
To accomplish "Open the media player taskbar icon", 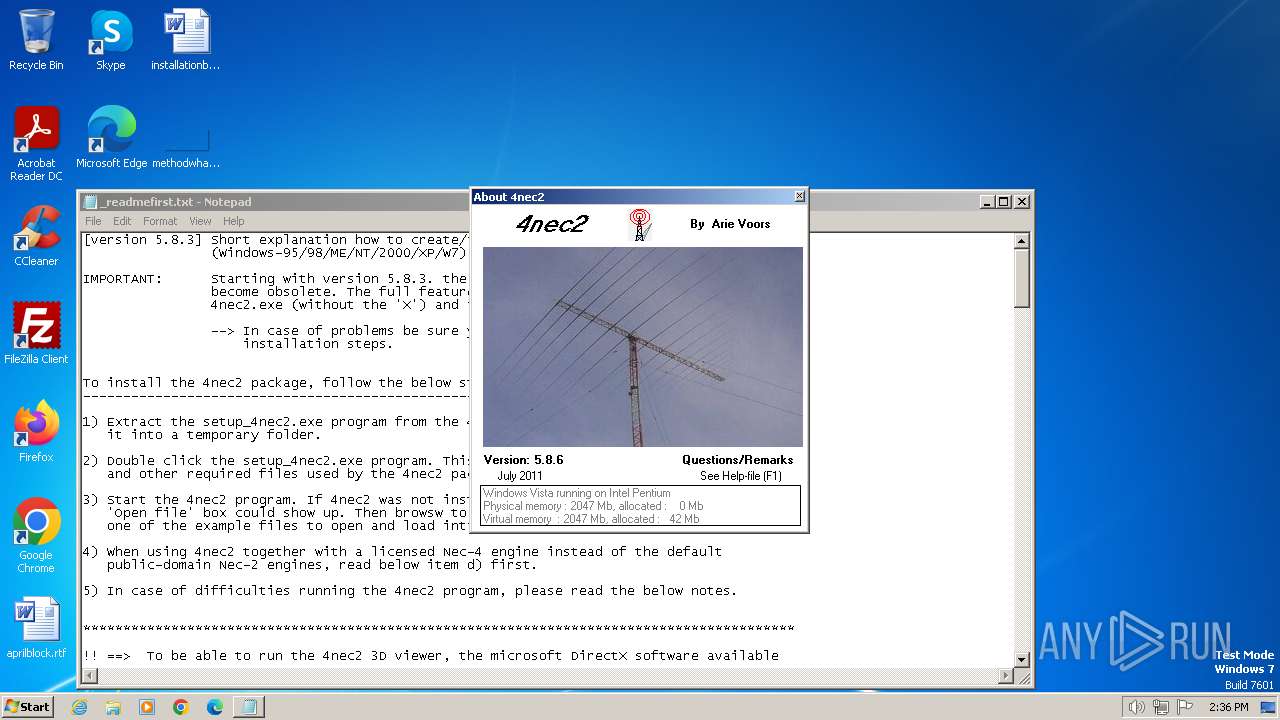I will tap(147, 707).
